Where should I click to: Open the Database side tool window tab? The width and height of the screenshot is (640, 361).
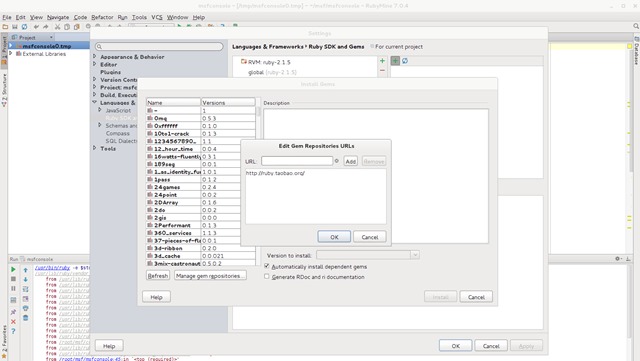tap(636, 50)
